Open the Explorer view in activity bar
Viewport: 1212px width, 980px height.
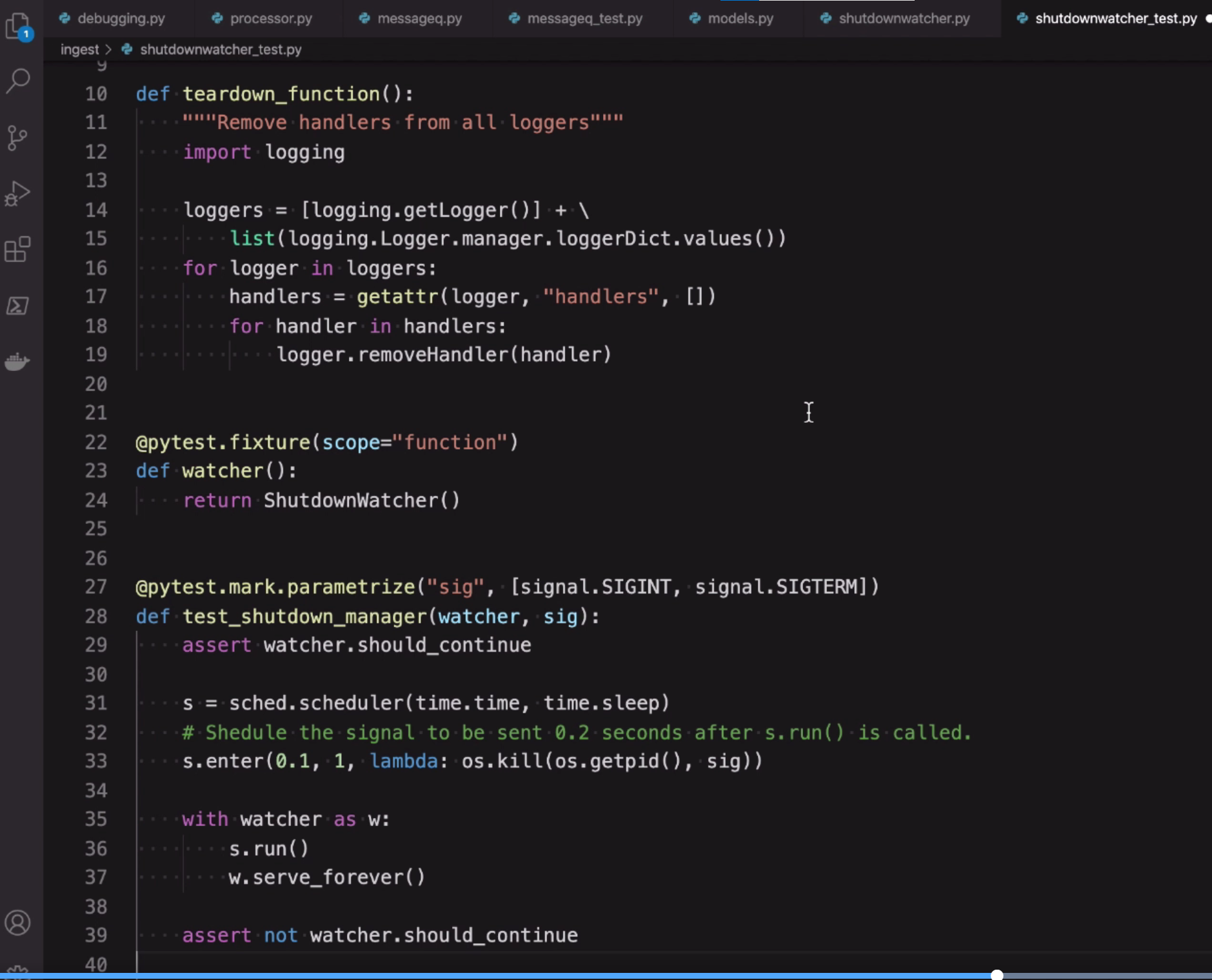pyautogui.click(x=18, y=26)
